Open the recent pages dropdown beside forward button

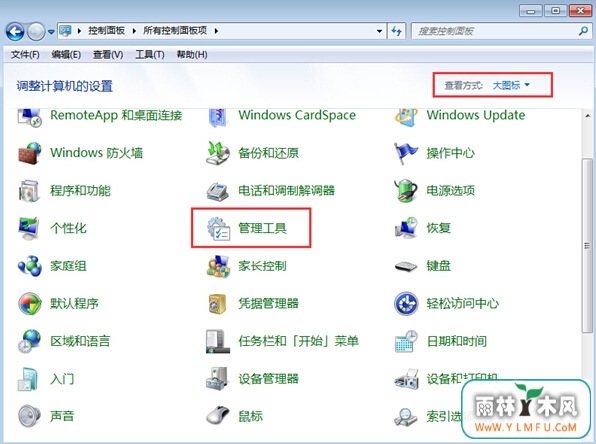coord(51,32)
